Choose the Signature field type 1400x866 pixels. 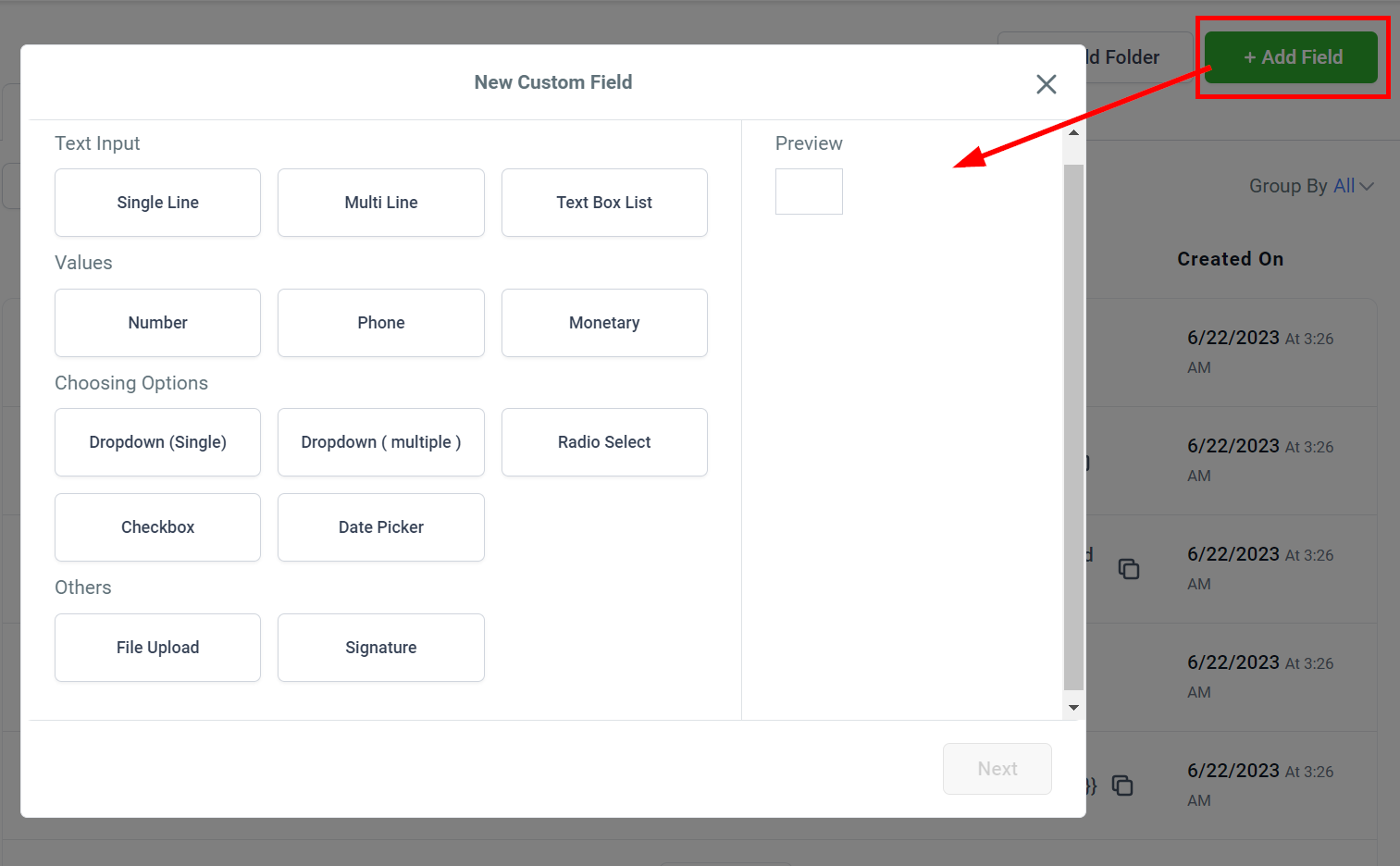click(380, 648)
